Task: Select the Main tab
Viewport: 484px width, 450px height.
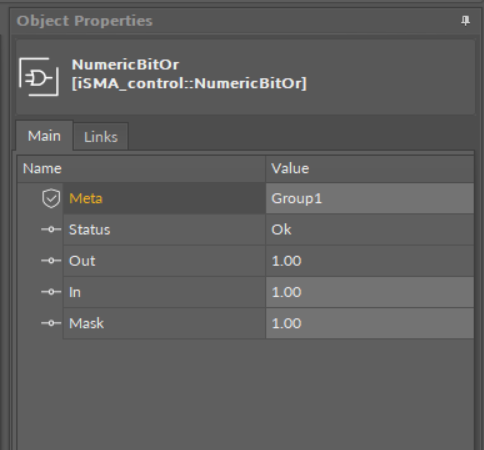Action: tap(44, 136)
